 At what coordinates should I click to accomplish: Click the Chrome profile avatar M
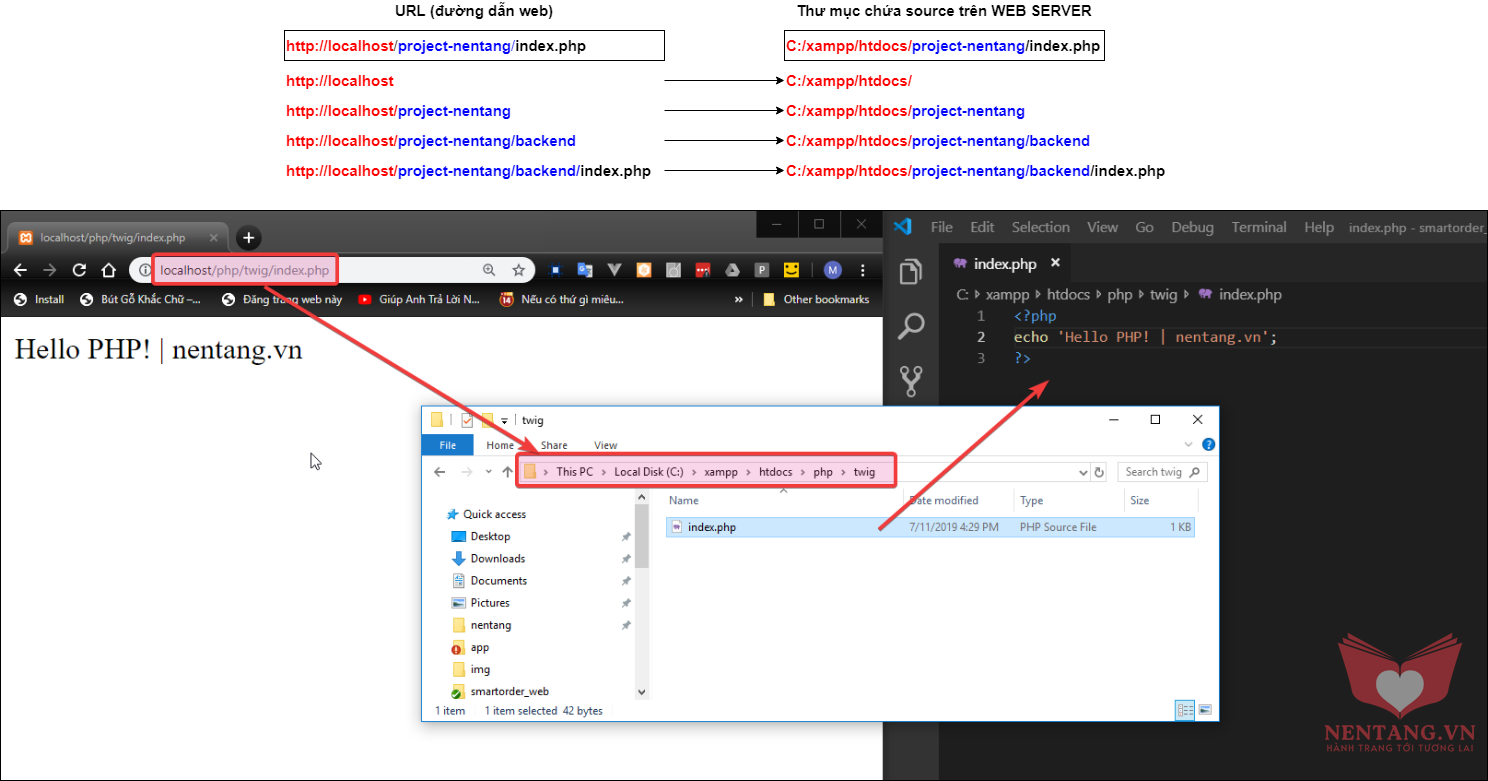coord(832,270)
